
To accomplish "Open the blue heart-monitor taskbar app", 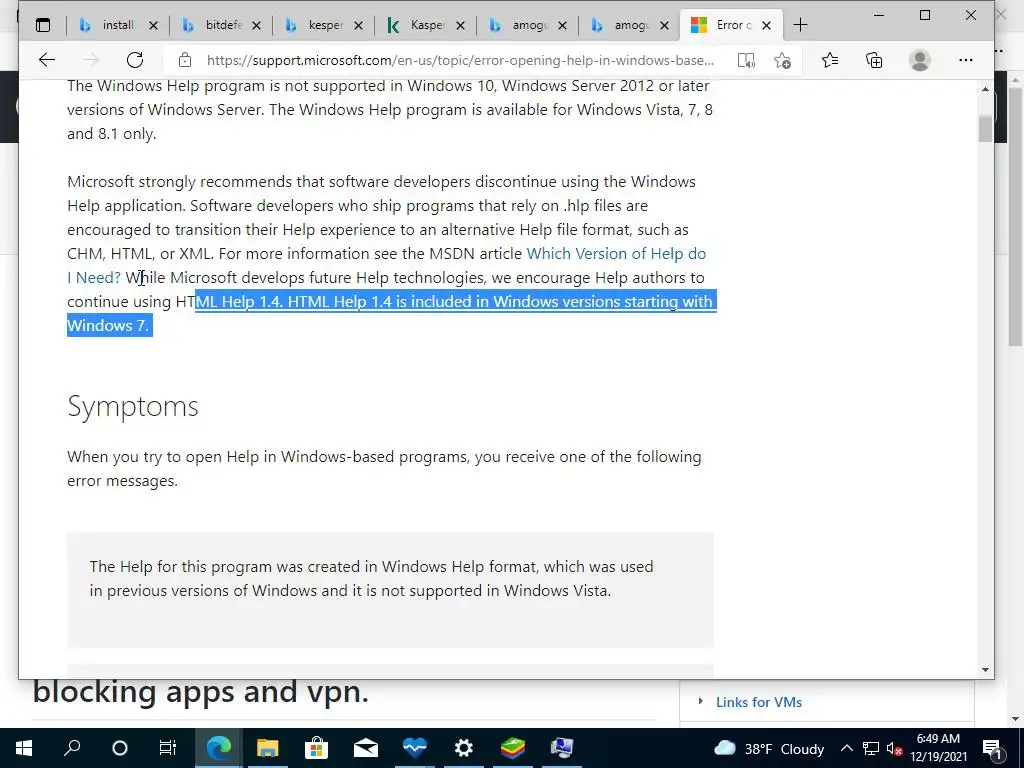I will point(415,748).
